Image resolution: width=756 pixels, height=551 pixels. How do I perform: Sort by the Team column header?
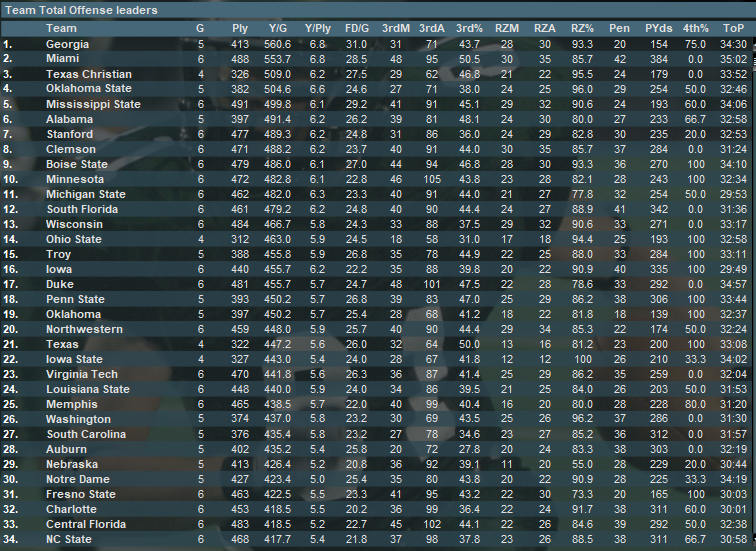[61, 28]
